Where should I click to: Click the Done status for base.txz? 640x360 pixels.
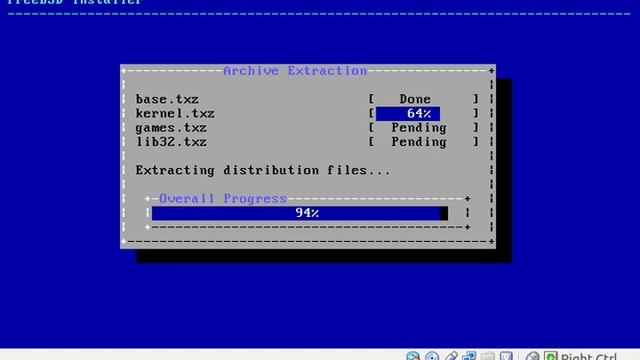point(415,99)
